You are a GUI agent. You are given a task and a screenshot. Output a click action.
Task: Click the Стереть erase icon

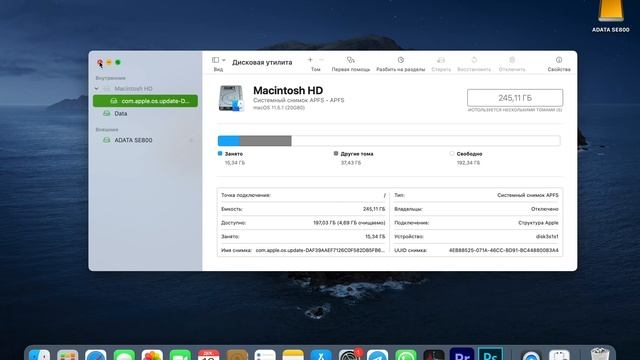441,60
